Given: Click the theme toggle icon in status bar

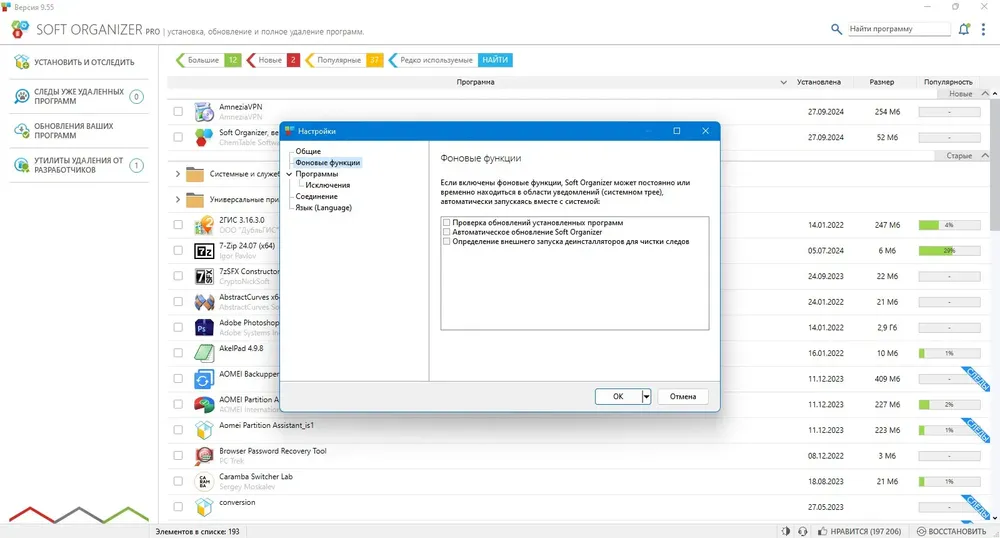Looking at the screenshot, I should (786, 531).
